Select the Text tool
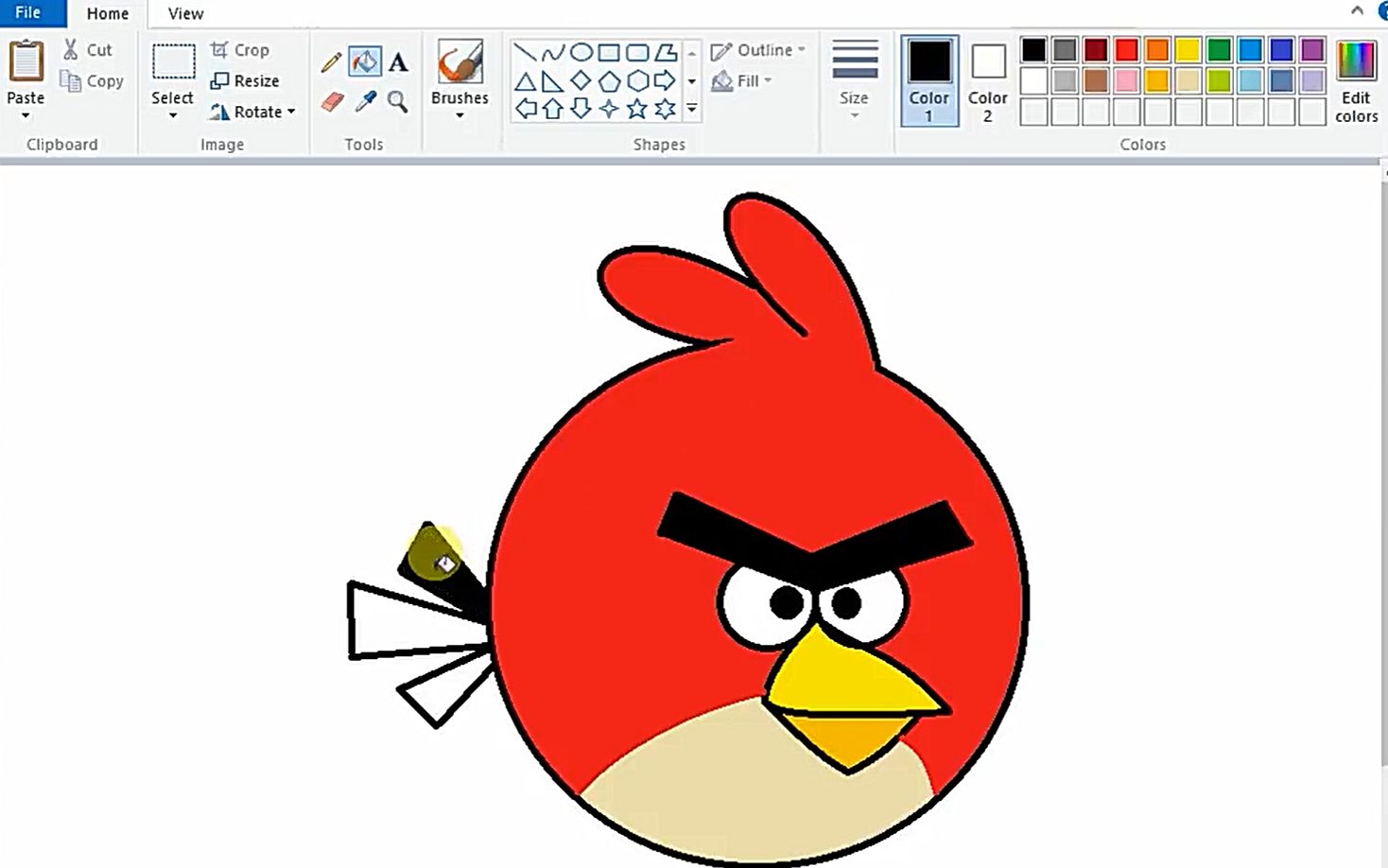The image size is (1388, 868). 398,62
